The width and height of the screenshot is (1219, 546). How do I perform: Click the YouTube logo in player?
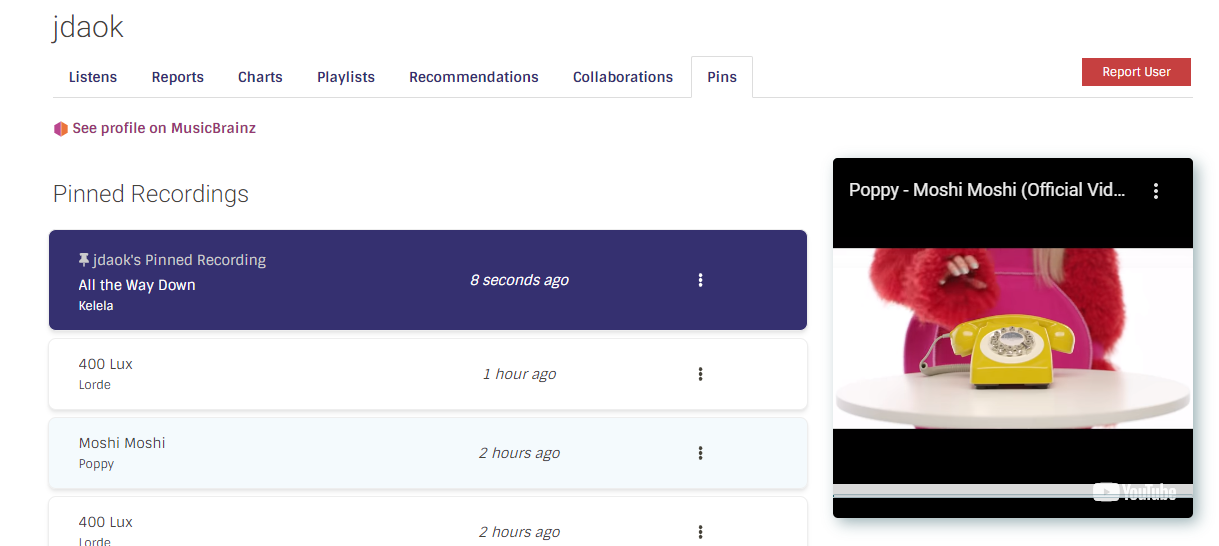click(1134, 492)
